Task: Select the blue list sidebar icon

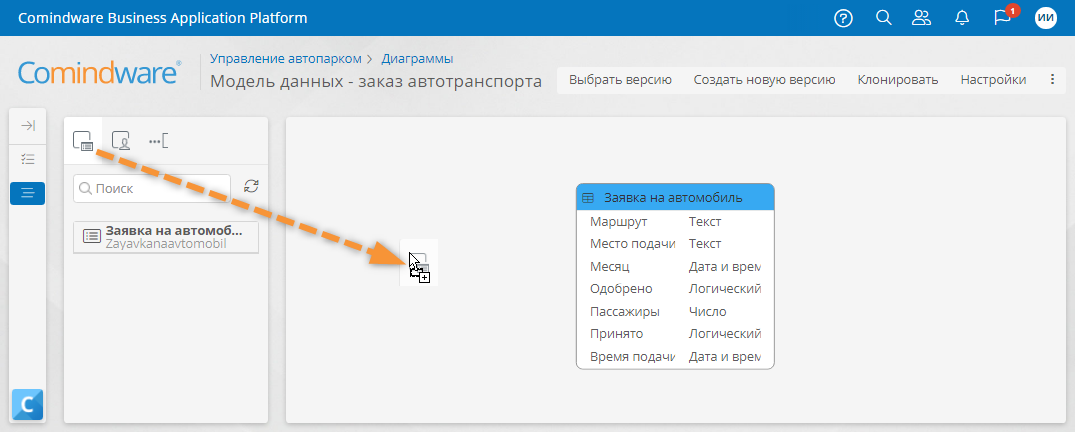Action: pyautogui.click(x=27, y=193)
